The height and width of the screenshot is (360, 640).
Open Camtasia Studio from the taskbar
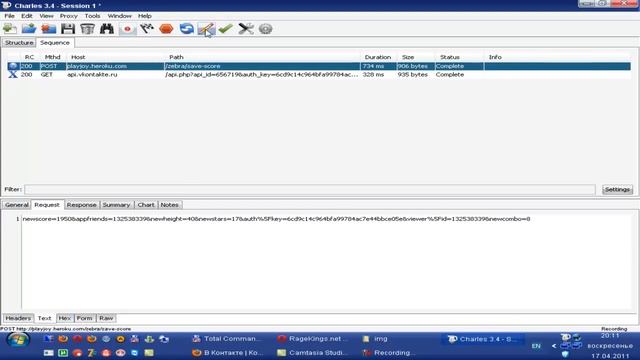312,353
